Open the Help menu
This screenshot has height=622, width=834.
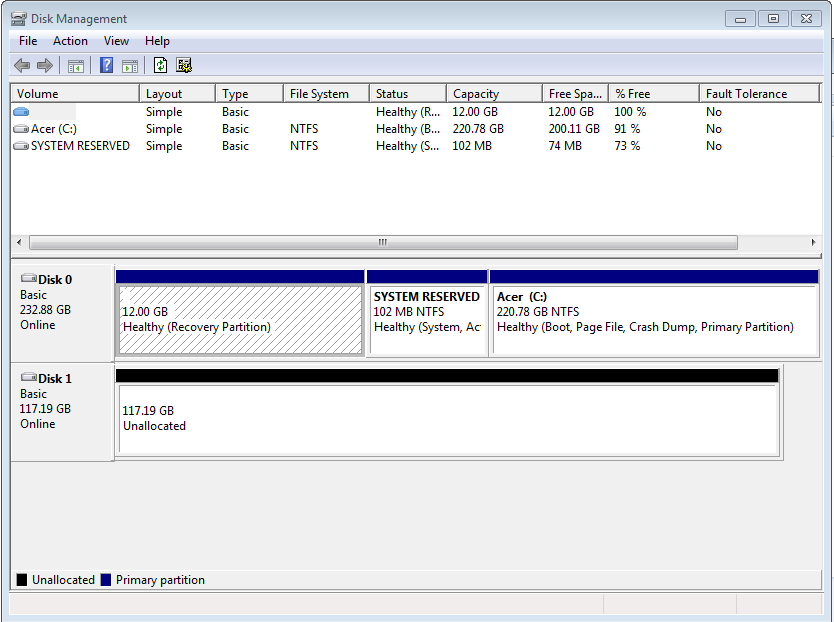(157, 41)
